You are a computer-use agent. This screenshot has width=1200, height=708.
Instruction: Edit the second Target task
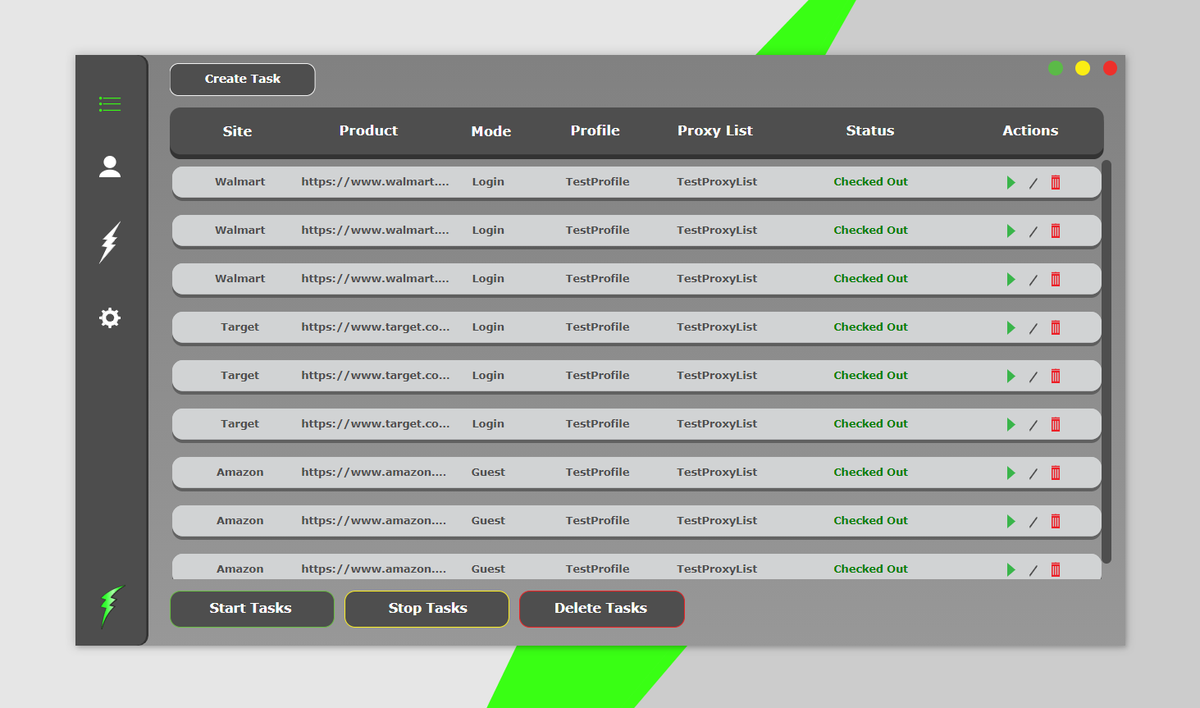[x=1033, y=377]
